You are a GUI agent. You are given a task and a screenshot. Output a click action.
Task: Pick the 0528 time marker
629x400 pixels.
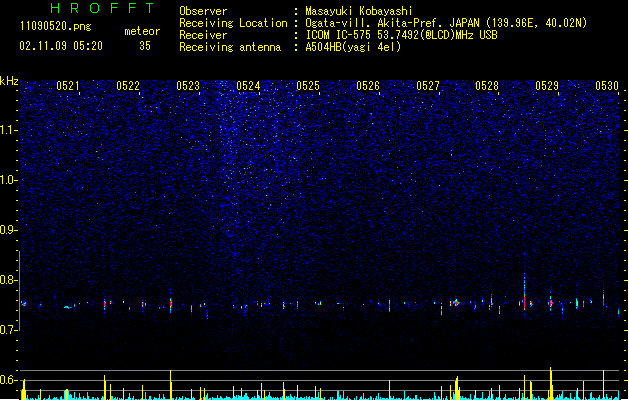coord(487,86)
